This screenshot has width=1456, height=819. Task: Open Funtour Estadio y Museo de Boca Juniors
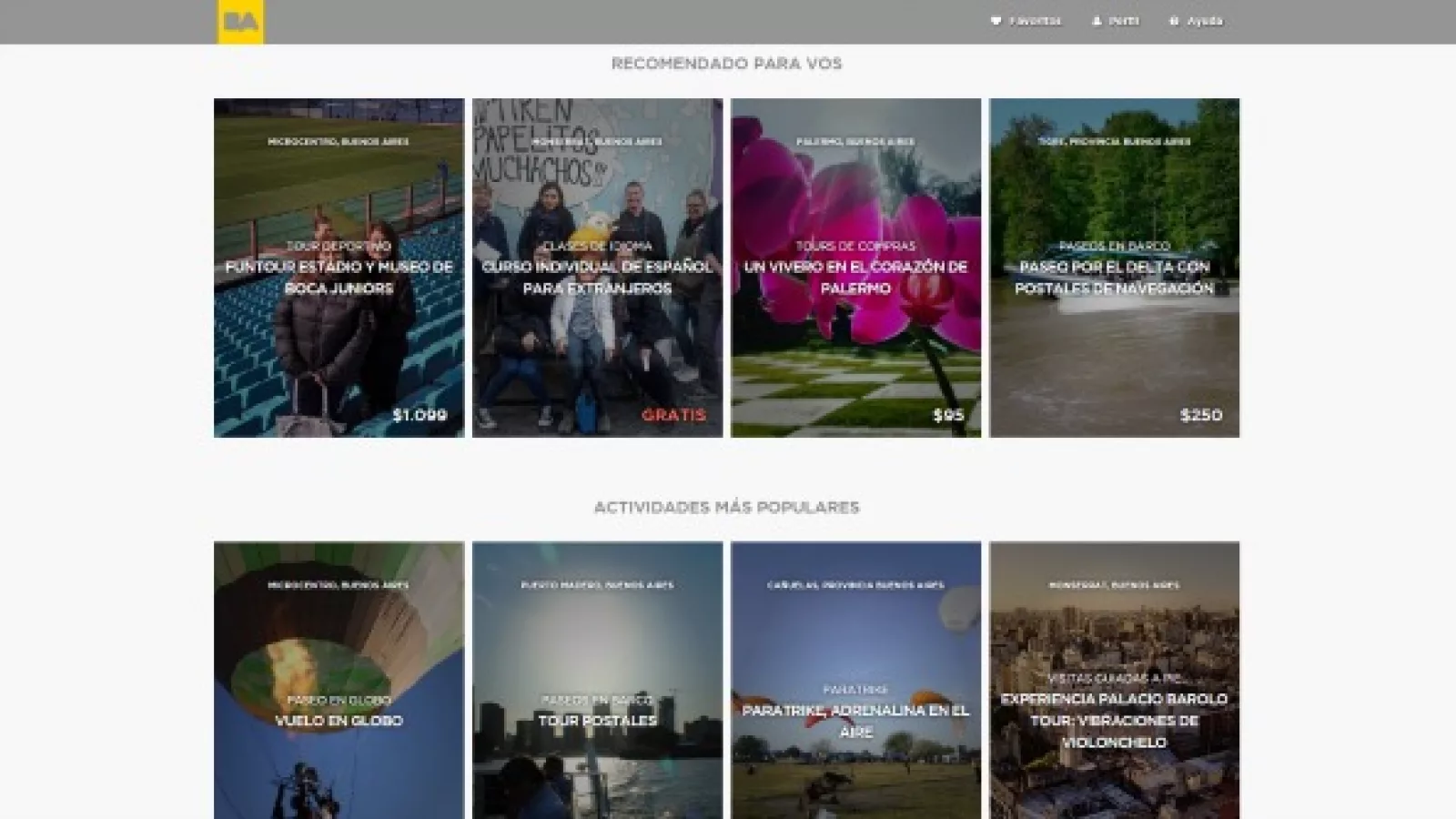point(339,277)
